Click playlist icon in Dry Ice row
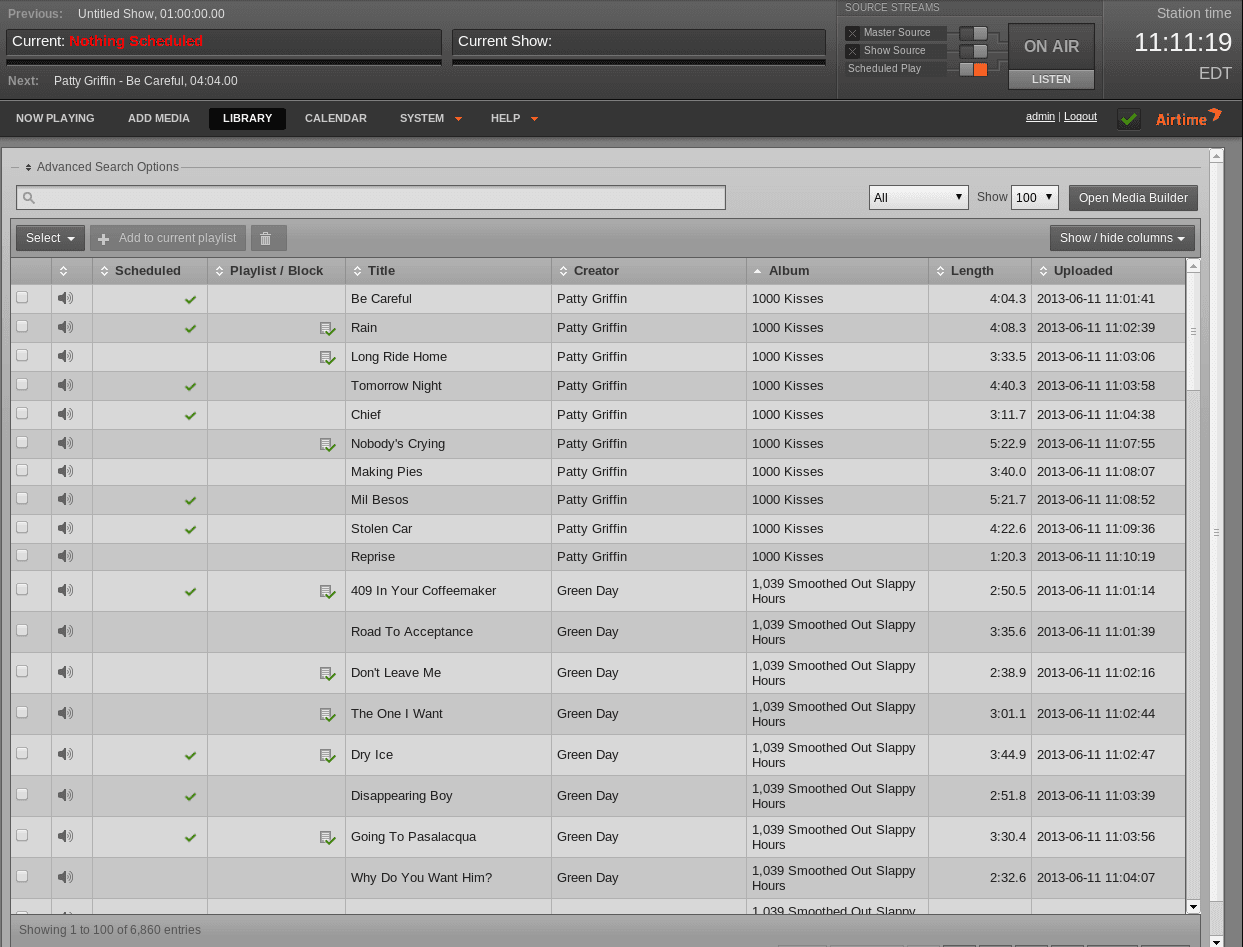The image size is (1243, 947). click(327, 755)
